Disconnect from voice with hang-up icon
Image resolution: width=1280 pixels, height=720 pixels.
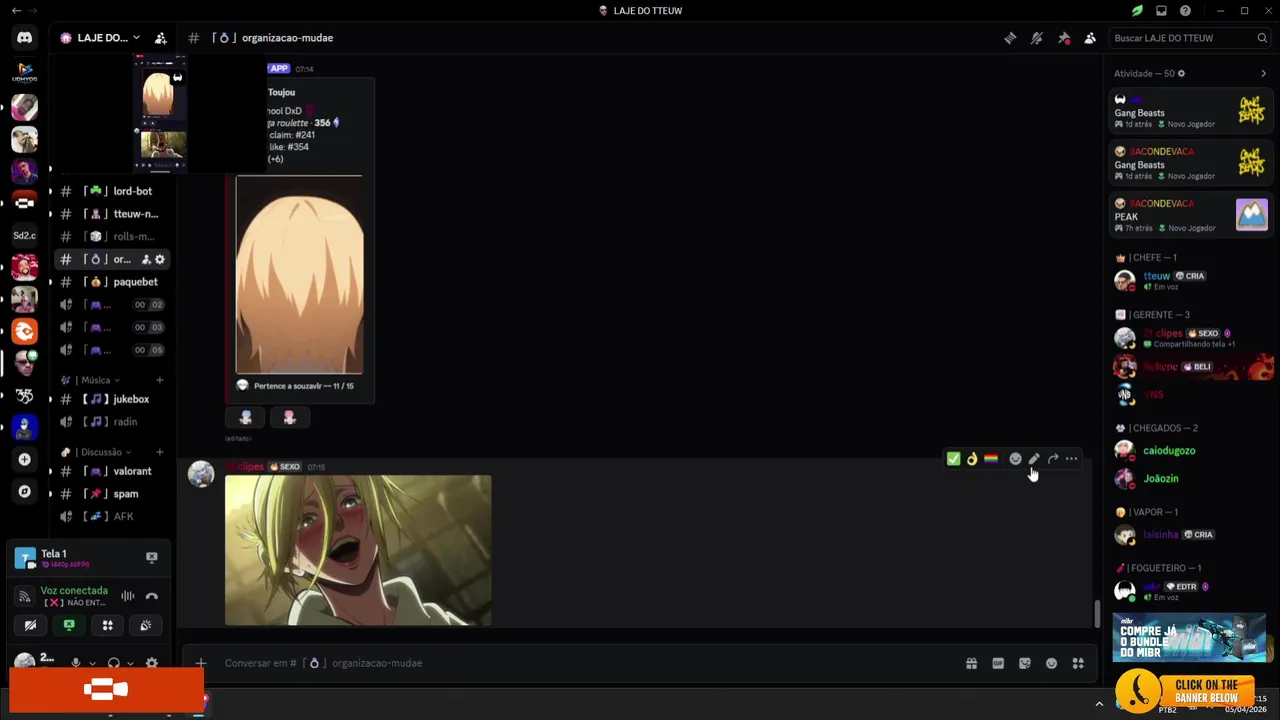coord(152,596)
